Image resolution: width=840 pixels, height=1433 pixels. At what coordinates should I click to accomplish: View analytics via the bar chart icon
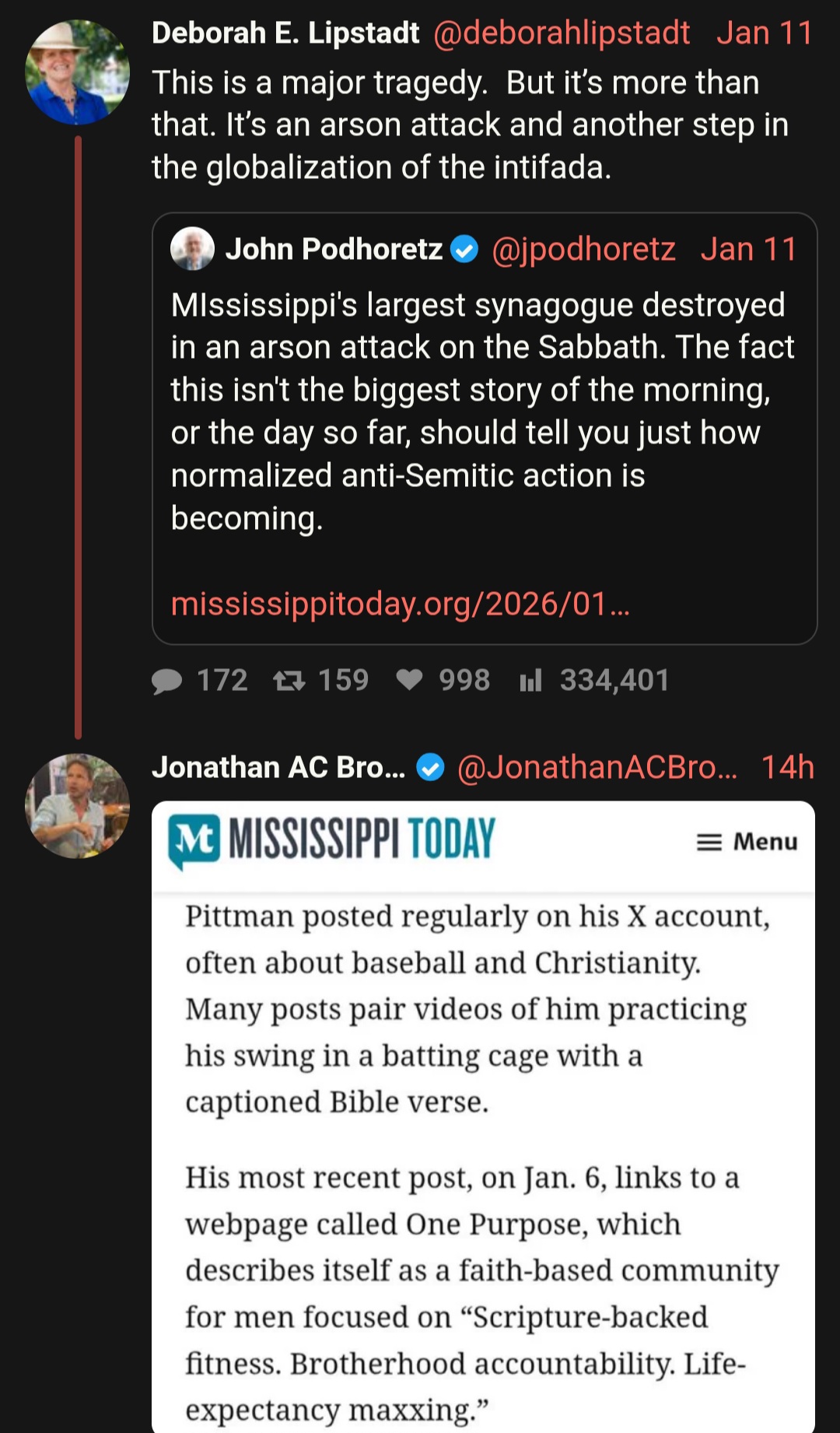(x=530, y=681)
